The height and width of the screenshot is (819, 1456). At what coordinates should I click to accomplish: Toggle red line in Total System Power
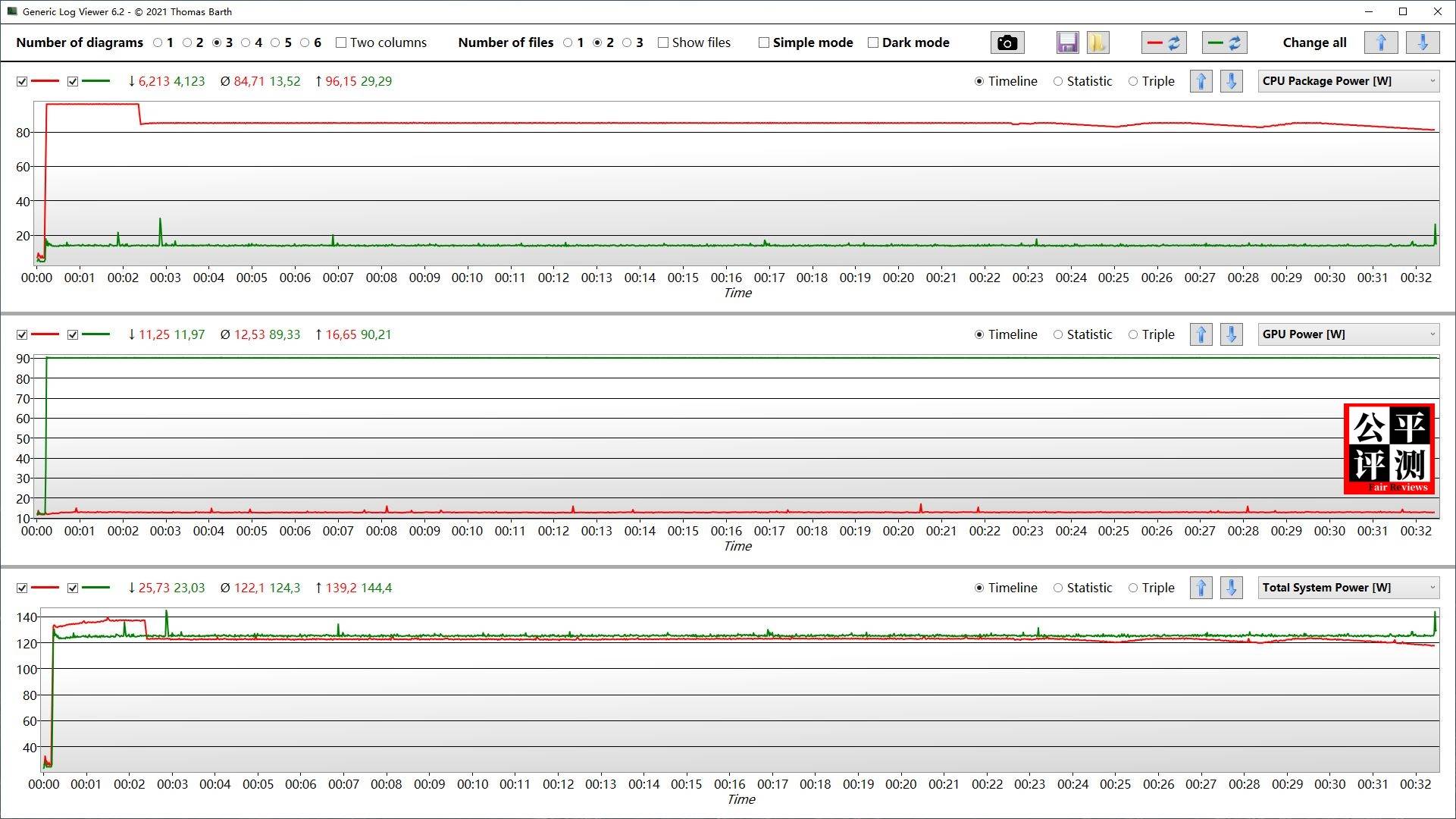pos(22,588)
